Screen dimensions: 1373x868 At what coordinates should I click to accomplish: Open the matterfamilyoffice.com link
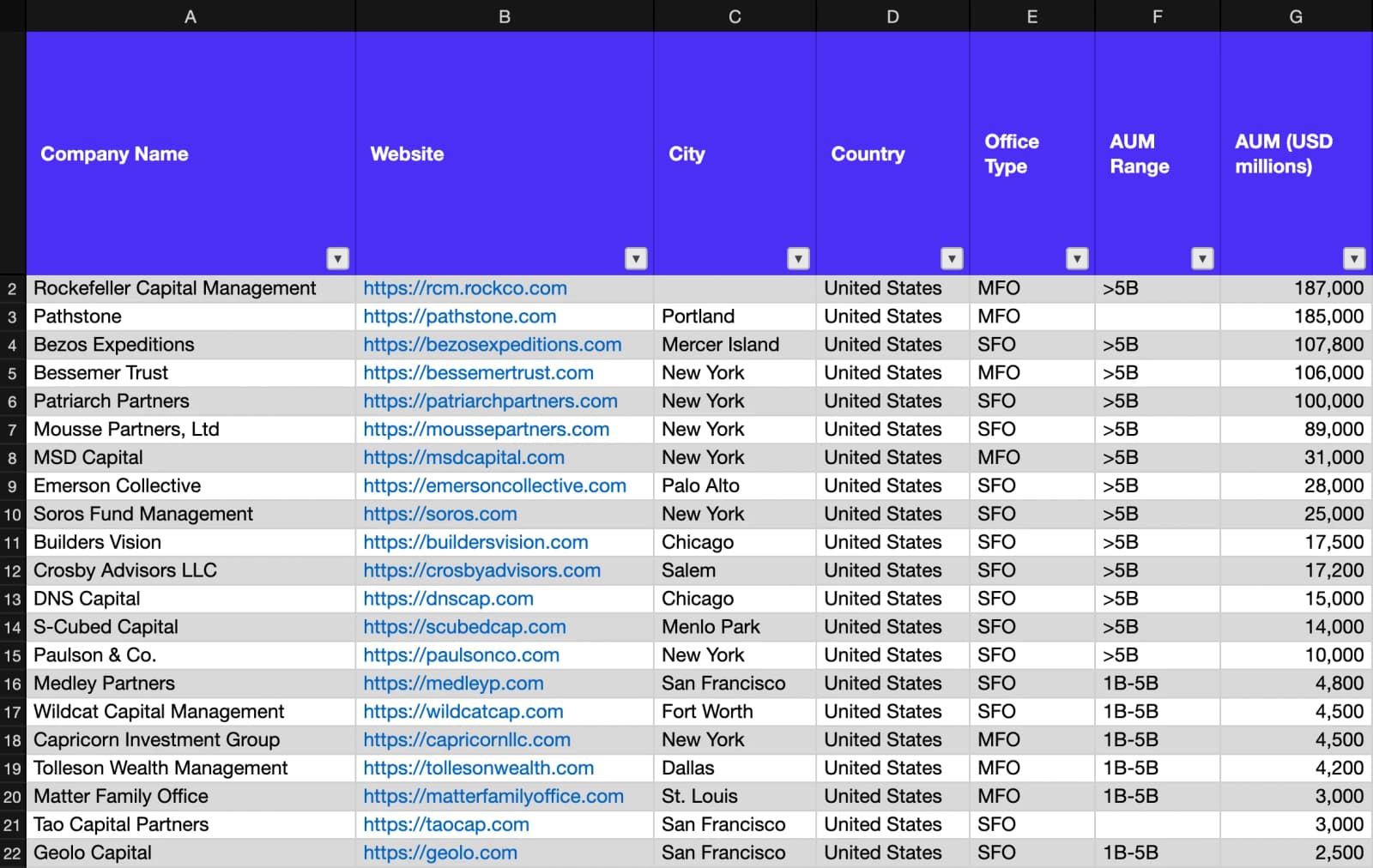click(493, 797)
